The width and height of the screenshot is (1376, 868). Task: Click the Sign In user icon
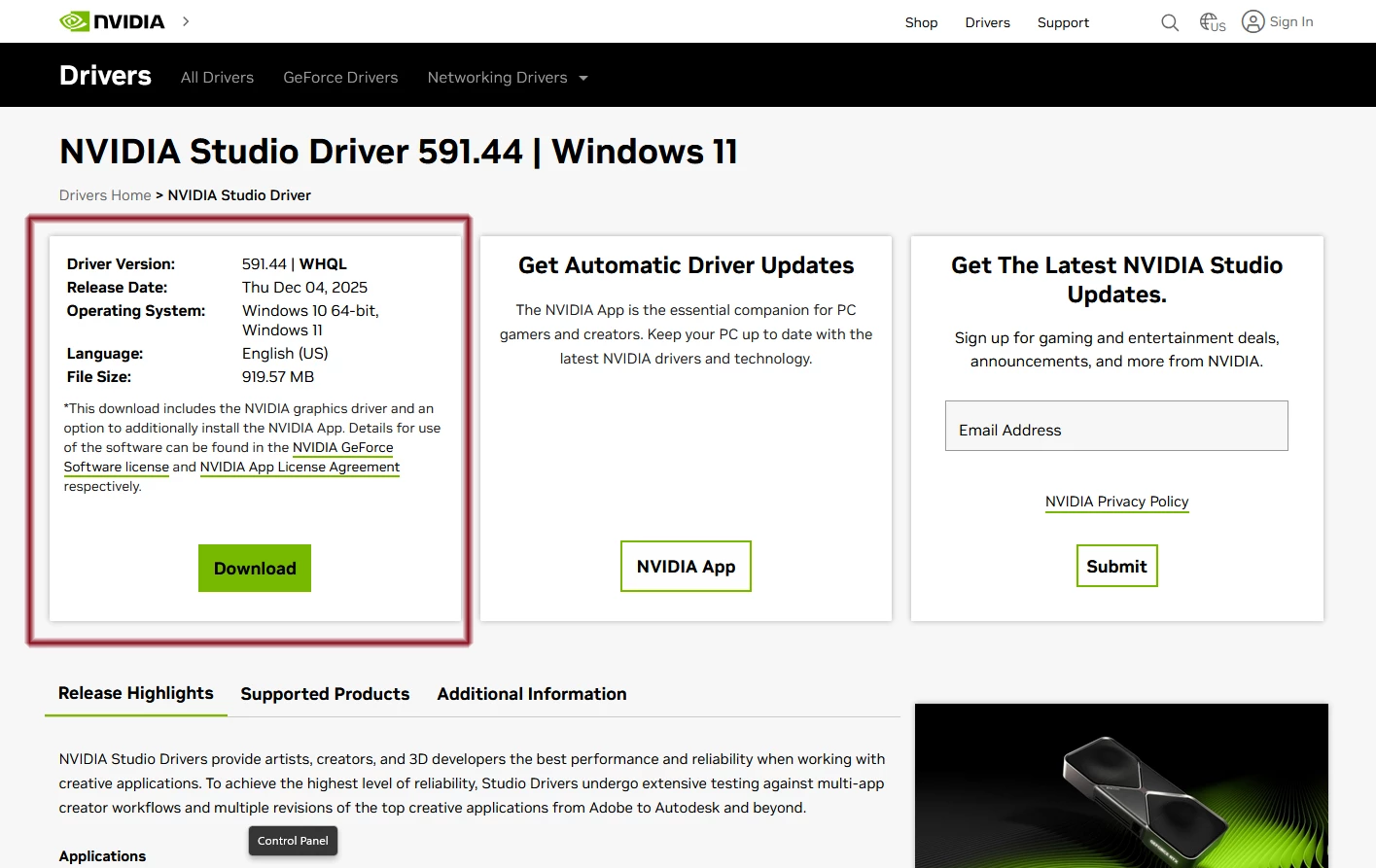tap(1253, 21)
